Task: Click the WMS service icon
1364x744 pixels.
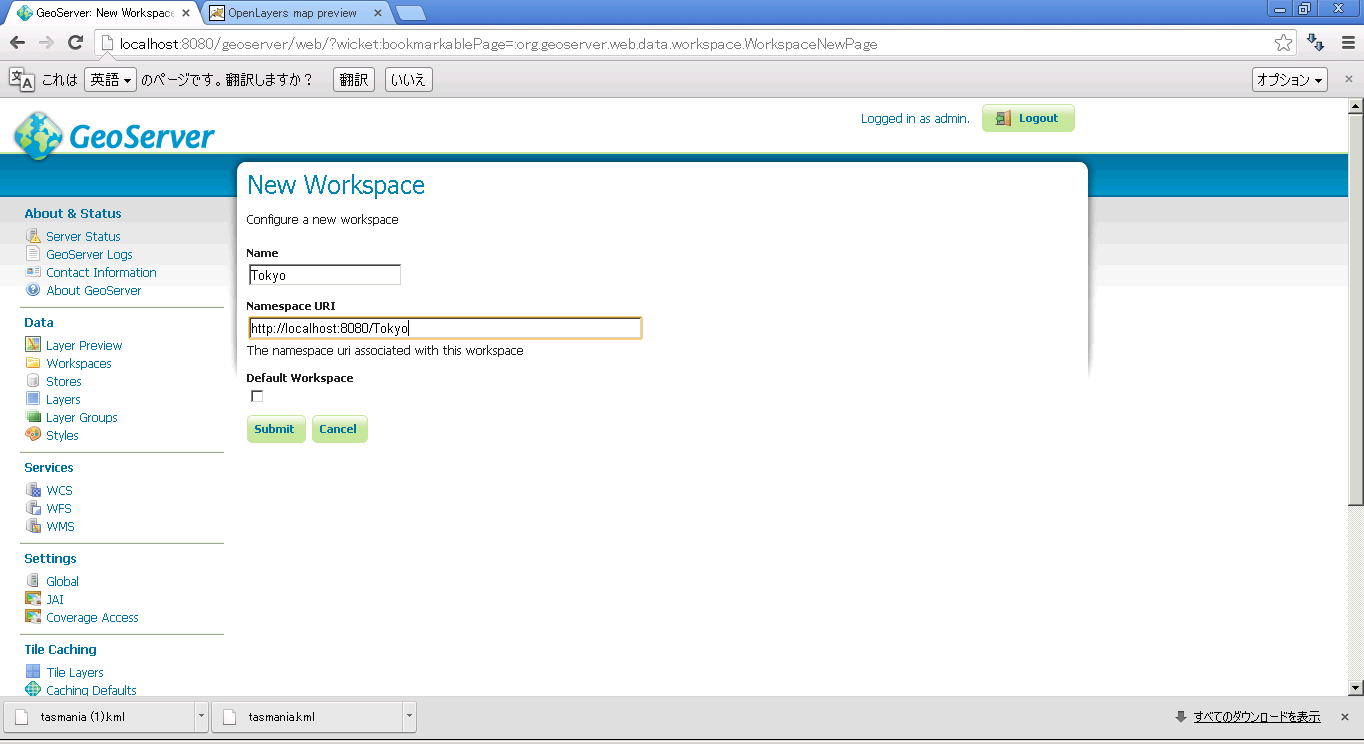Action: click(x=33, y=526)
